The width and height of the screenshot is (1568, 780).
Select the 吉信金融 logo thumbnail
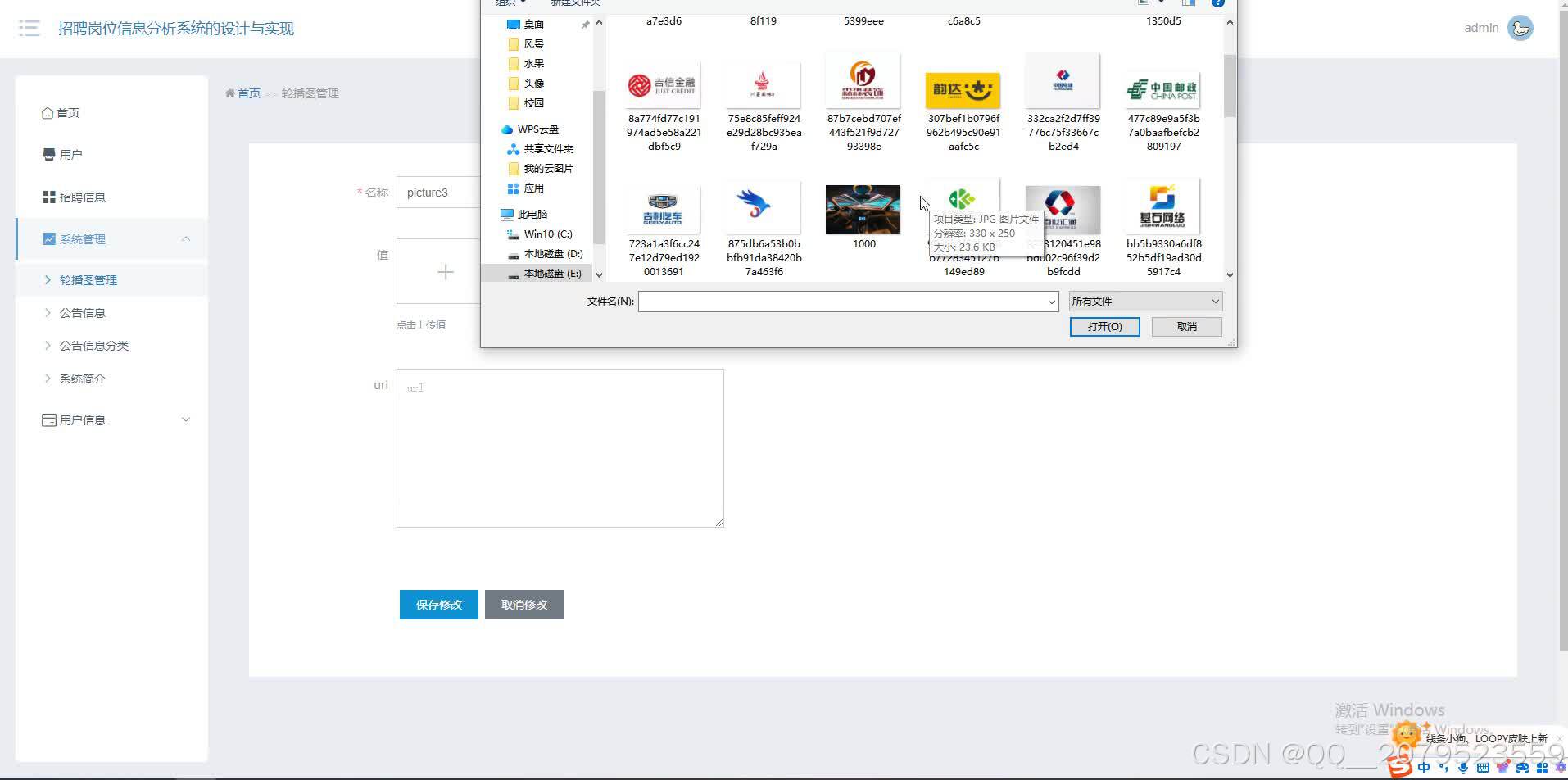[x=663, y=85]
